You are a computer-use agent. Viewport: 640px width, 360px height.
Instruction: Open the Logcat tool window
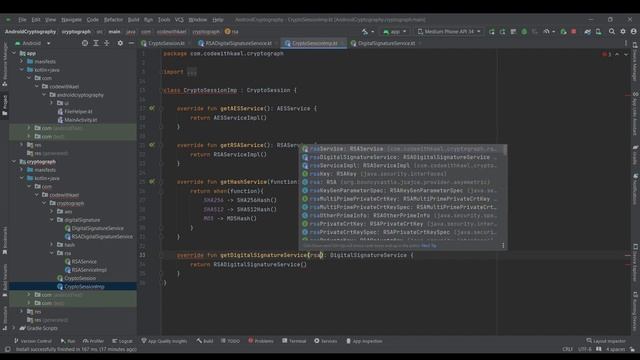pos(122,341)
